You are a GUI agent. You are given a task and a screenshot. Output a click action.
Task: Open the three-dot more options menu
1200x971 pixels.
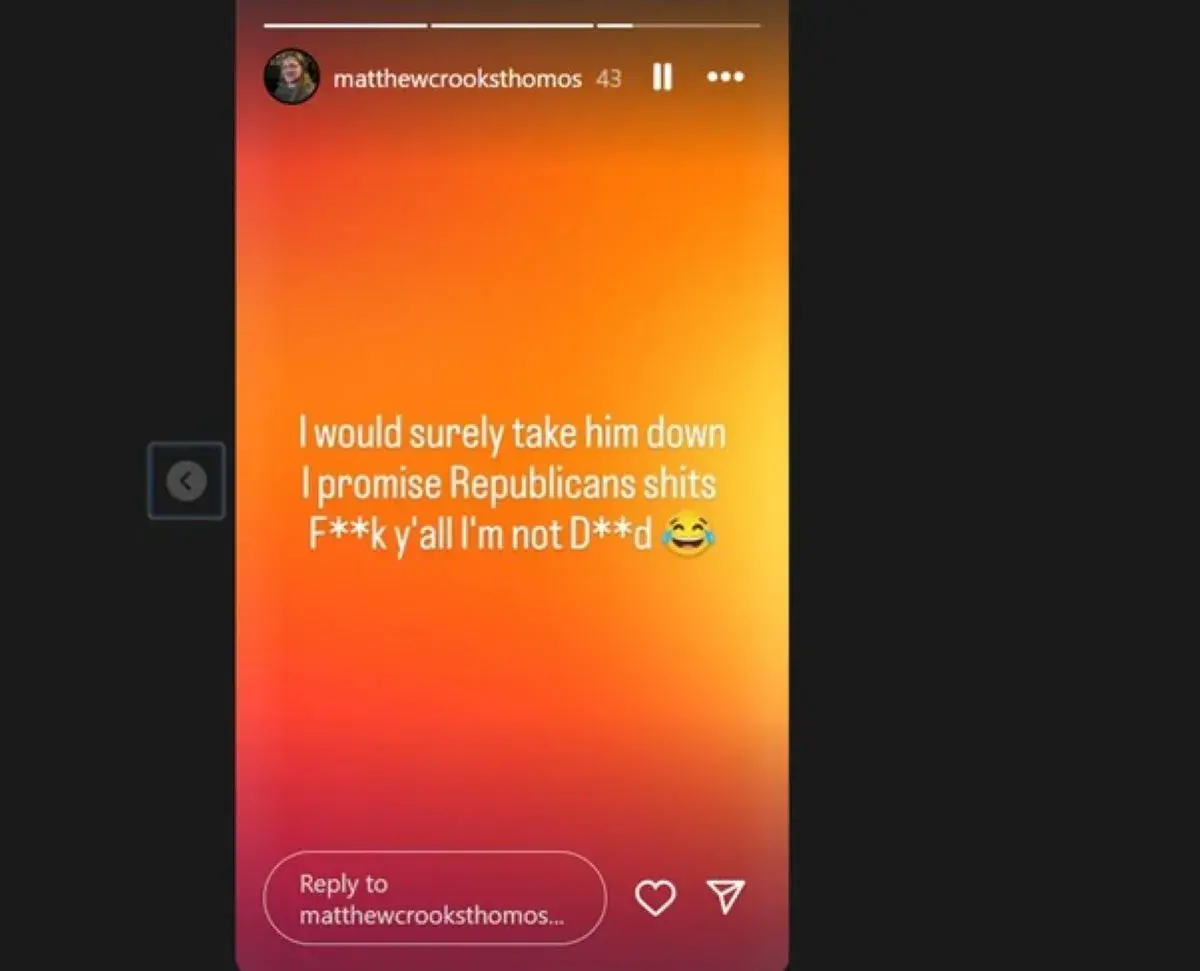(x=725, y=77)
